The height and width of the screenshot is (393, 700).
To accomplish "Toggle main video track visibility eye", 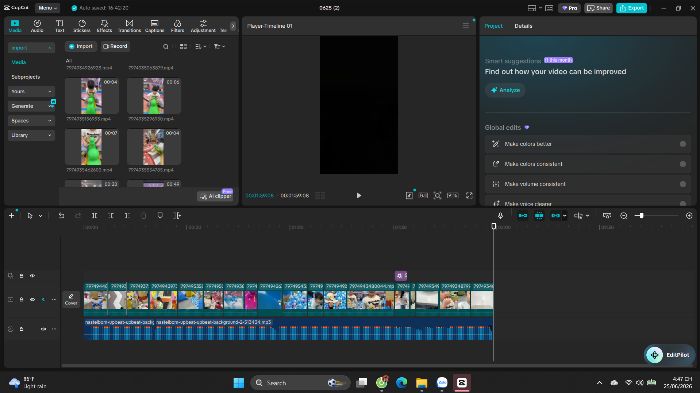I will pos(32,300).
